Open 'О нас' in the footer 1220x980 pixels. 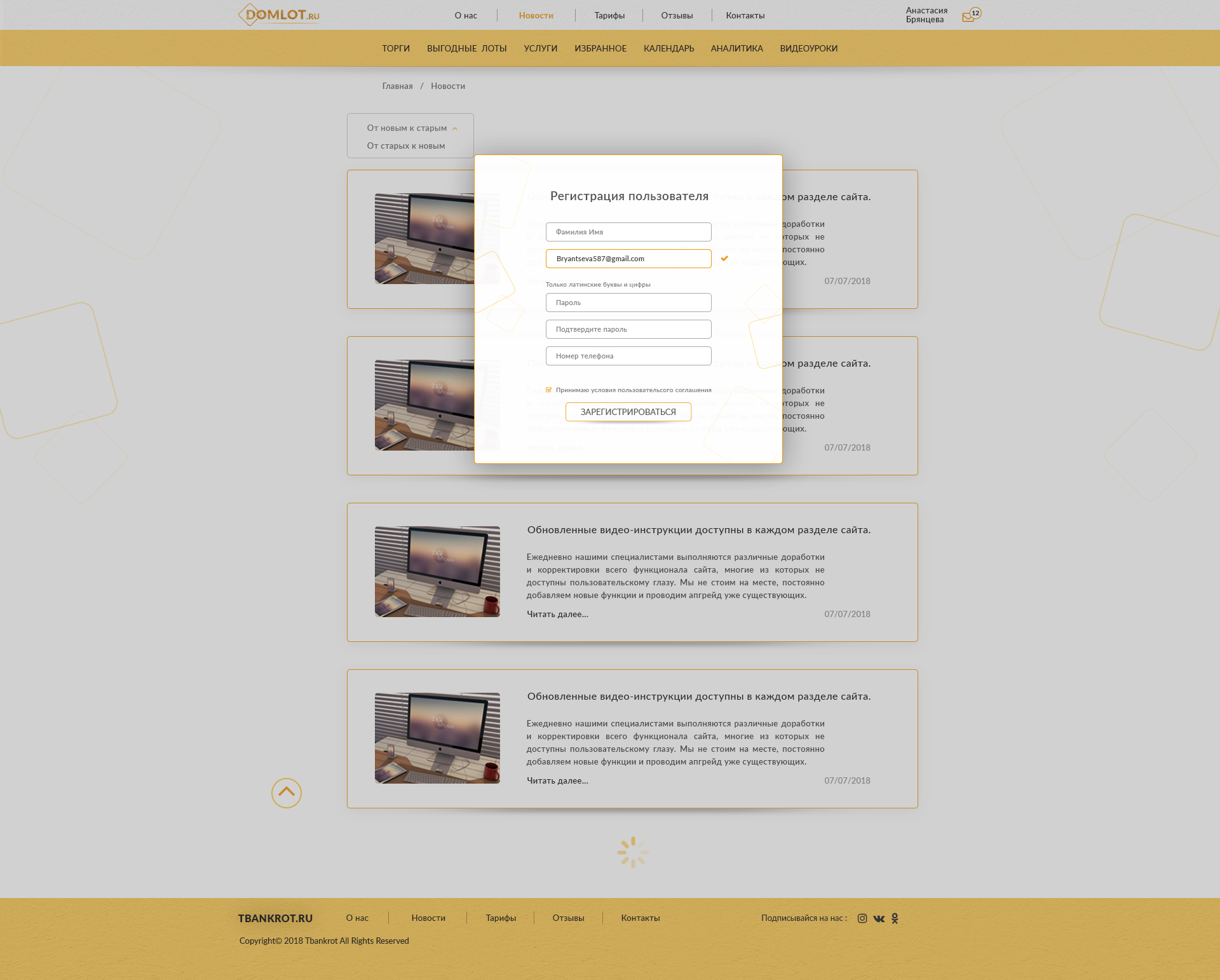tap(357, 918)
